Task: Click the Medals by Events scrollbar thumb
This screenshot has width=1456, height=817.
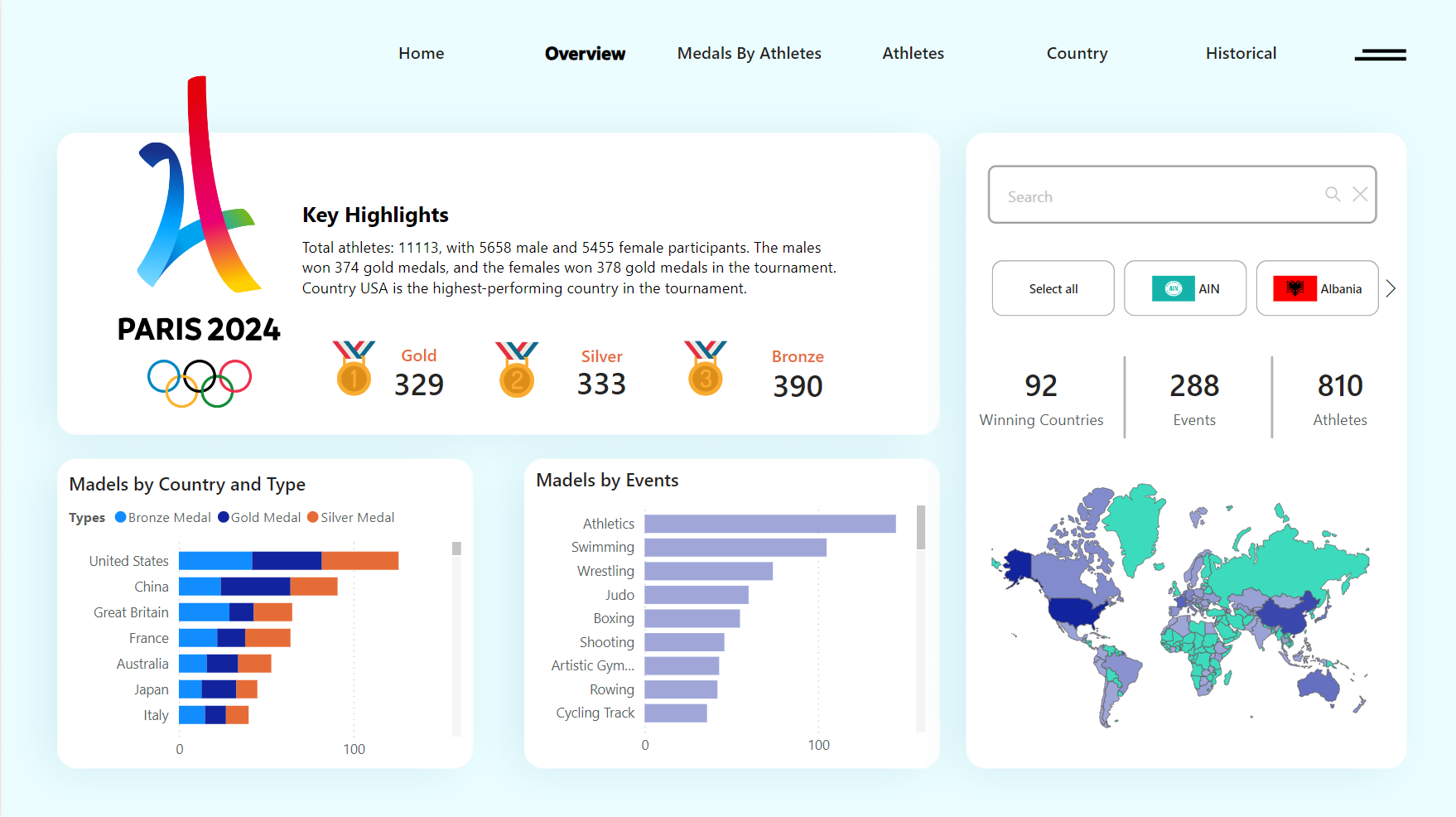Action: click(920, 528)
